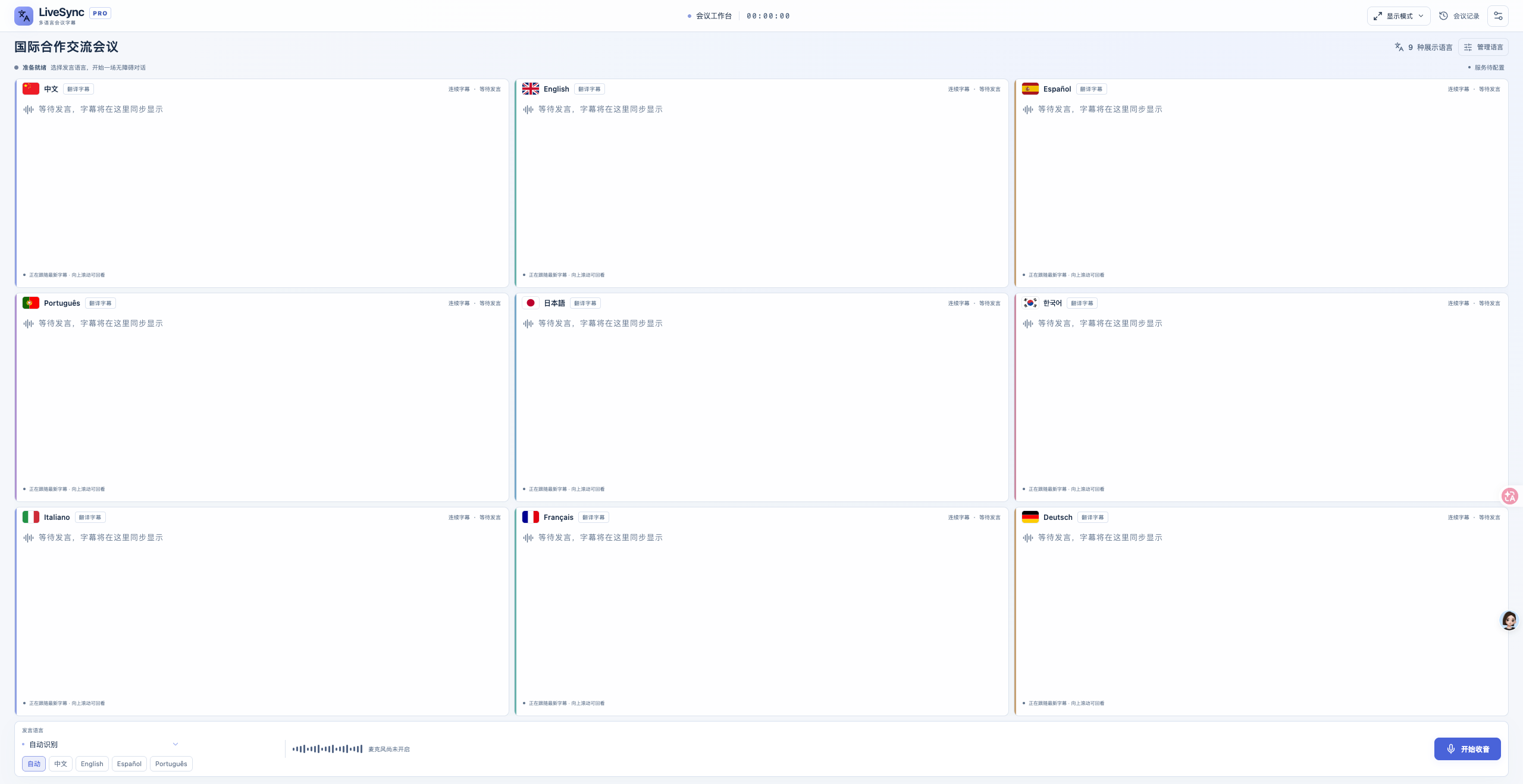Click the China flag on 中文 panel
This screenshot has width=1523, height=784.
click(x=31, y=89)
